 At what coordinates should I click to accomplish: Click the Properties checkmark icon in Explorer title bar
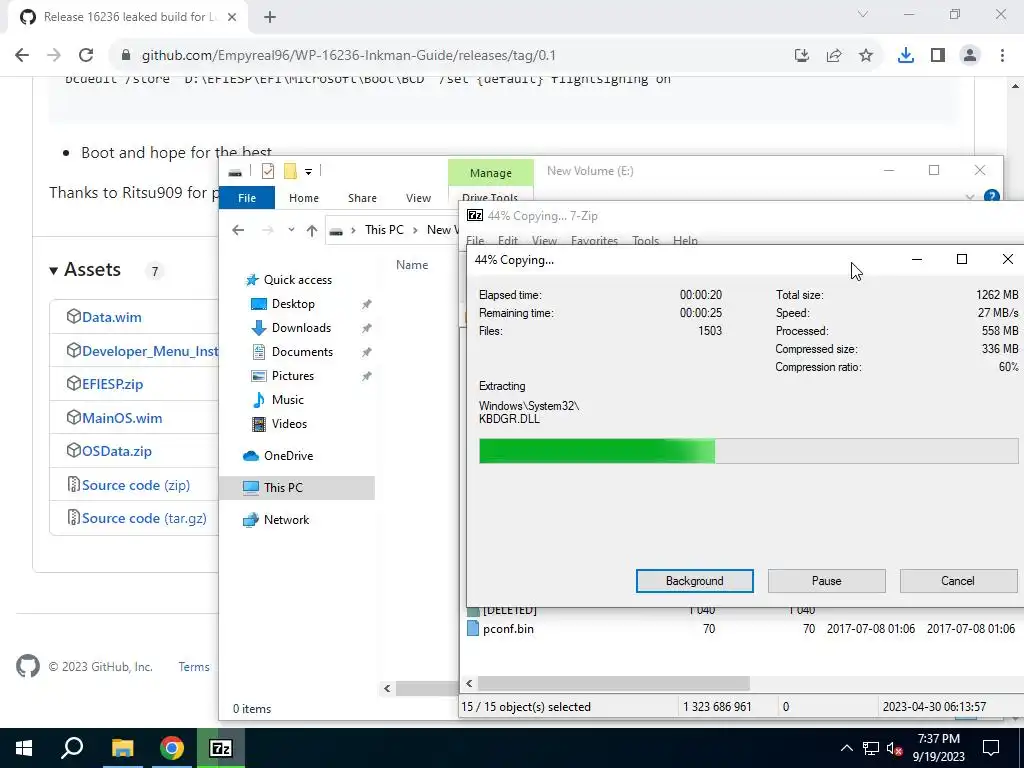coord(268,171)
